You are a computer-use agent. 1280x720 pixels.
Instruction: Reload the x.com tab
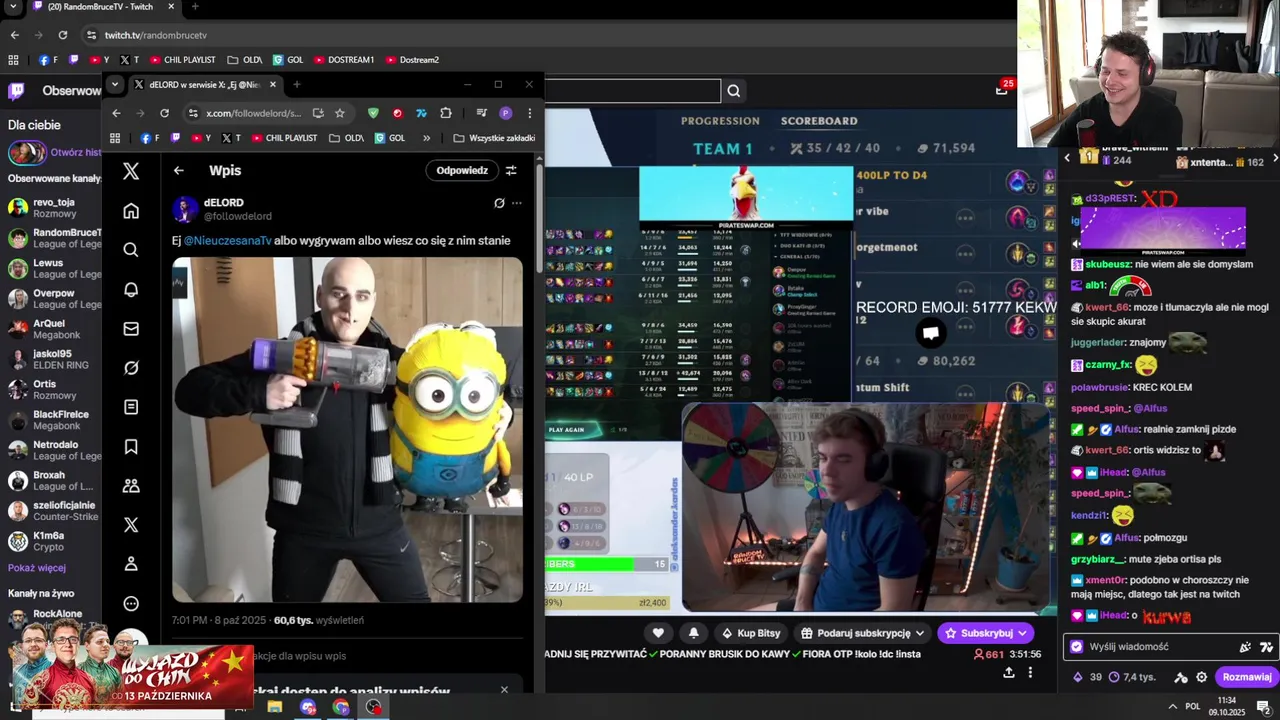(x=164, y=113)
